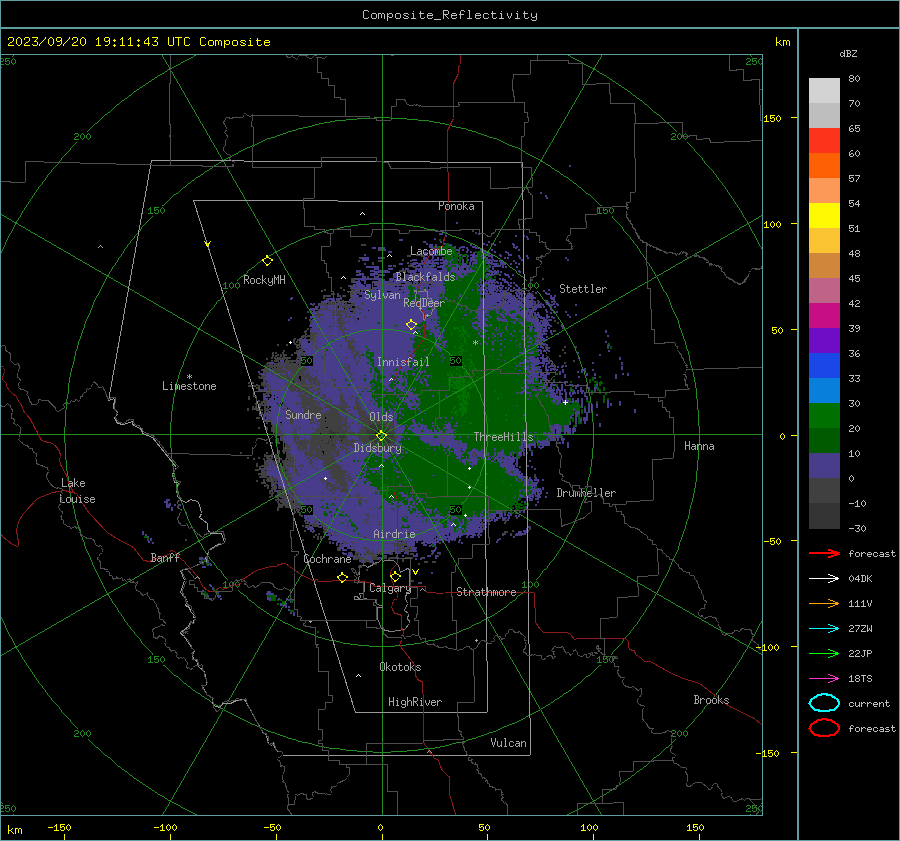Screen dimensions: 900x841
Task: Click the Stettler town label
Action: pos(583,289)
